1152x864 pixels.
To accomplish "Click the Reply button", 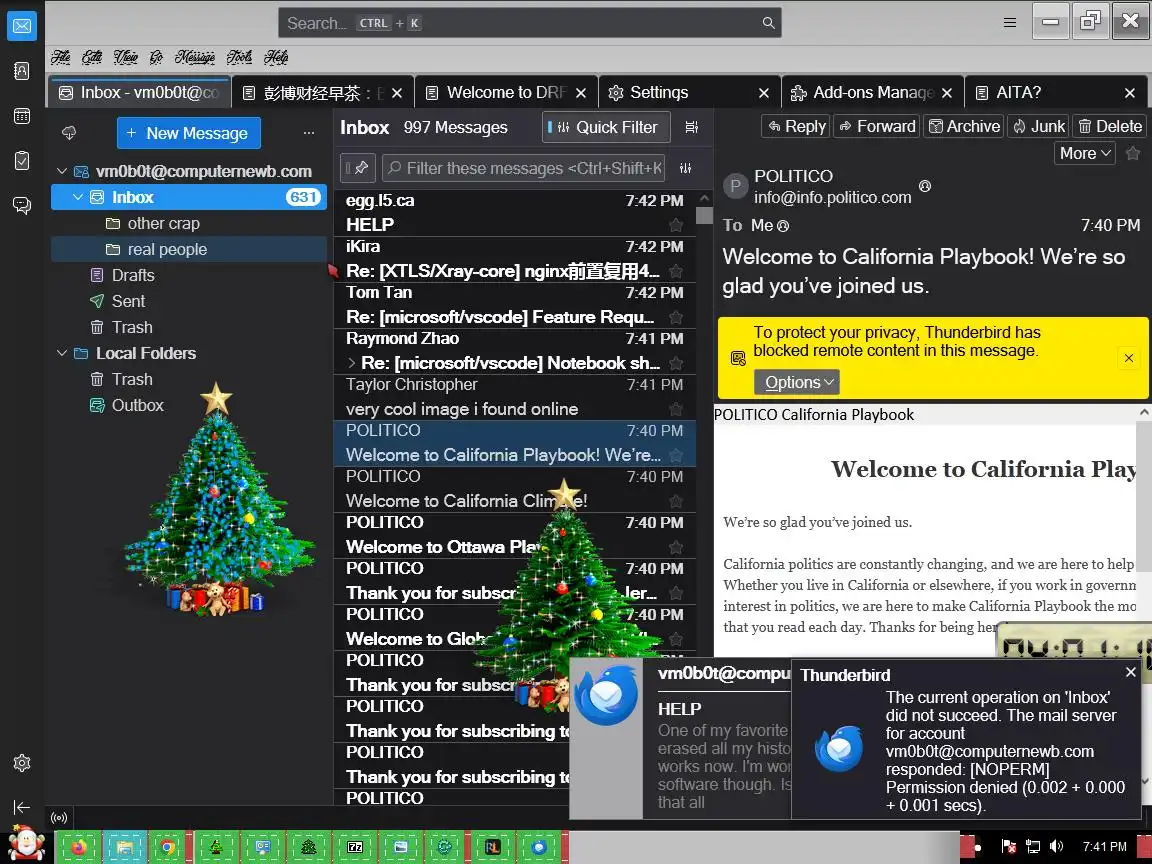I will coord(796,126).
